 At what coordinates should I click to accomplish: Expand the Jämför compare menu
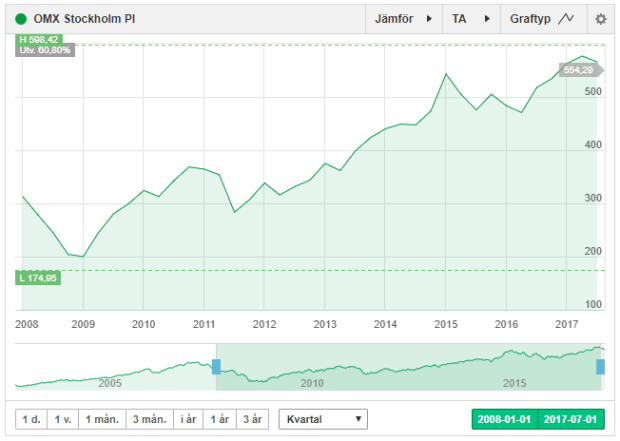click(x=403, y=19)
